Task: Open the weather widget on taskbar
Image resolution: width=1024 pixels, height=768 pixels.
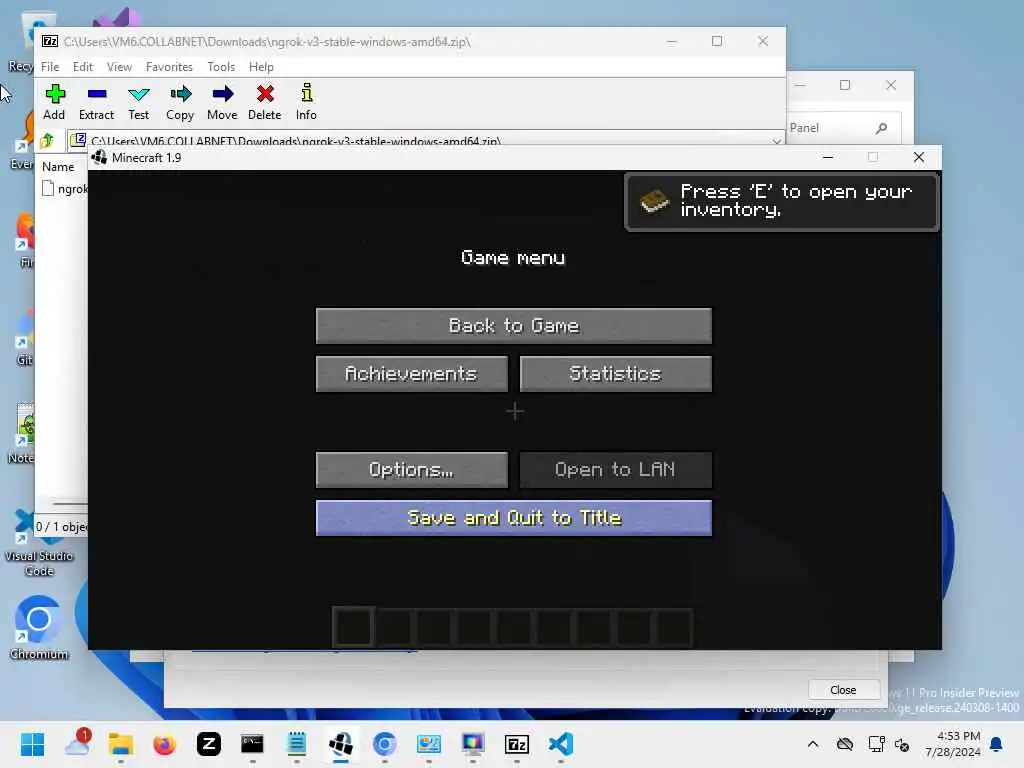Action: (x=77, y=744)
